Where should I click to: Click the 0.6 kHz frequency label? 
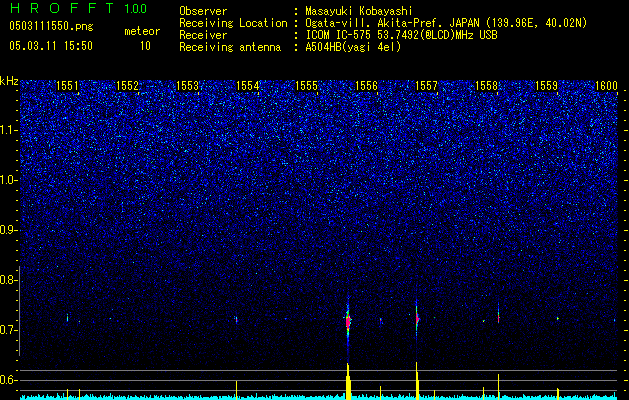(9, 380)
